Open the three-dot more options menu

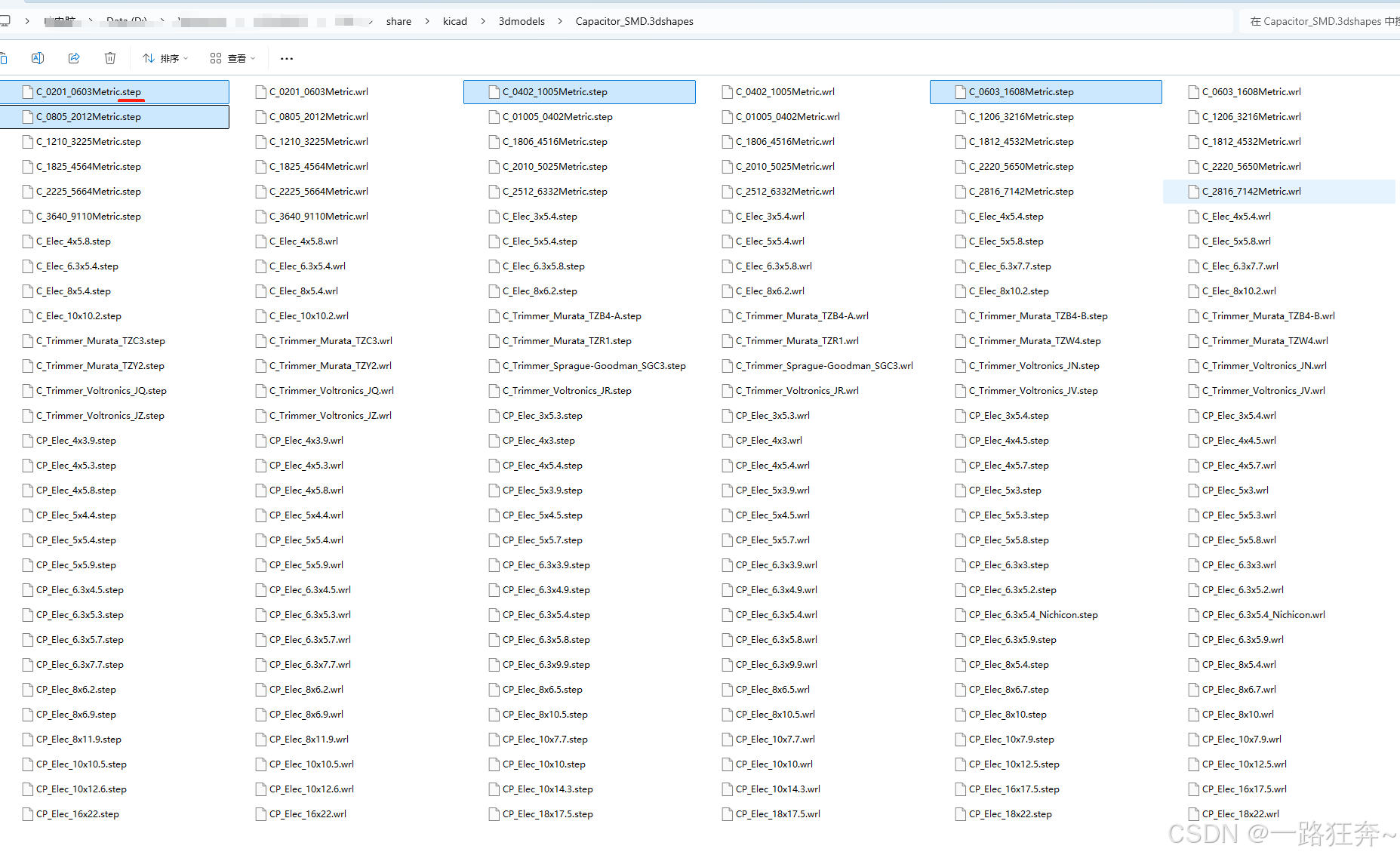(x=287, y=58)
